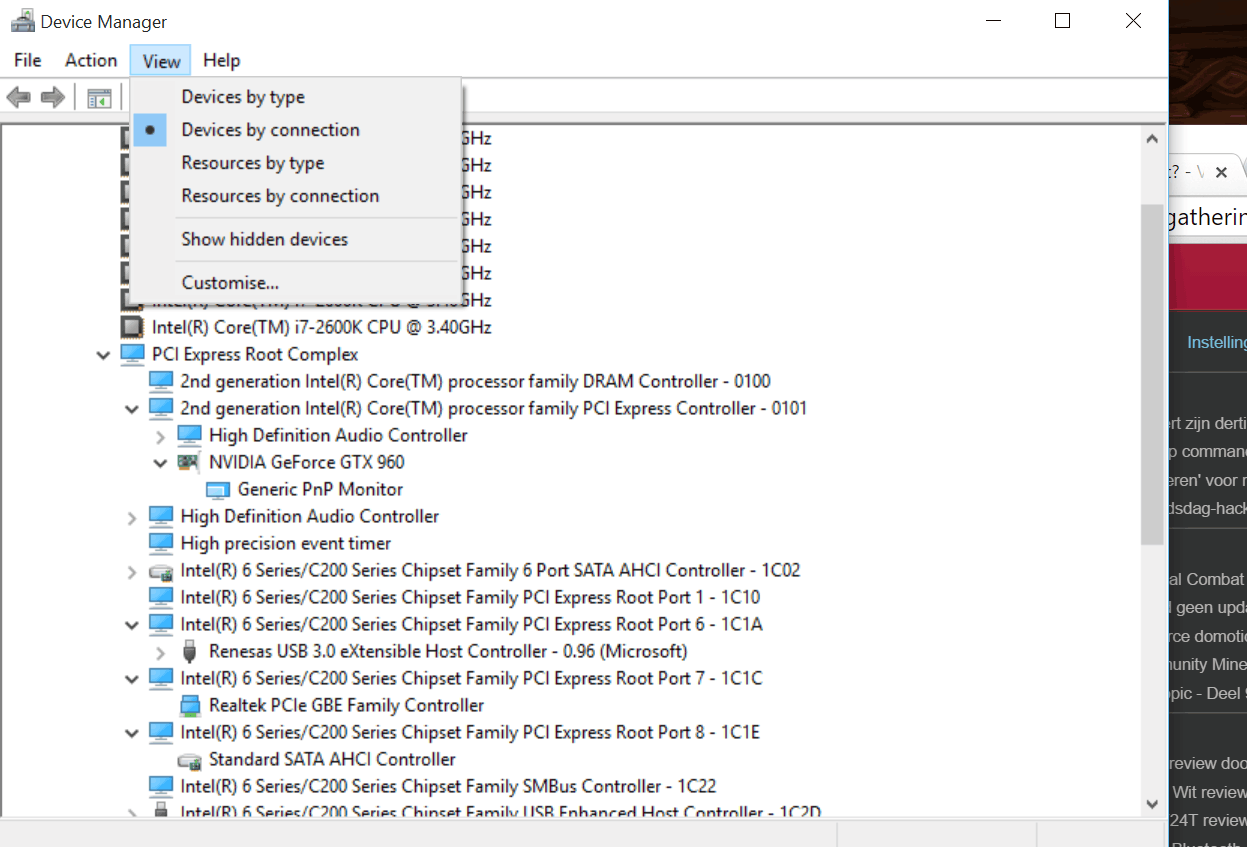This screenshot has width=1247, height=847.
Task: Open the File menu
Action: pyautogui.click(x=28, y=60)
